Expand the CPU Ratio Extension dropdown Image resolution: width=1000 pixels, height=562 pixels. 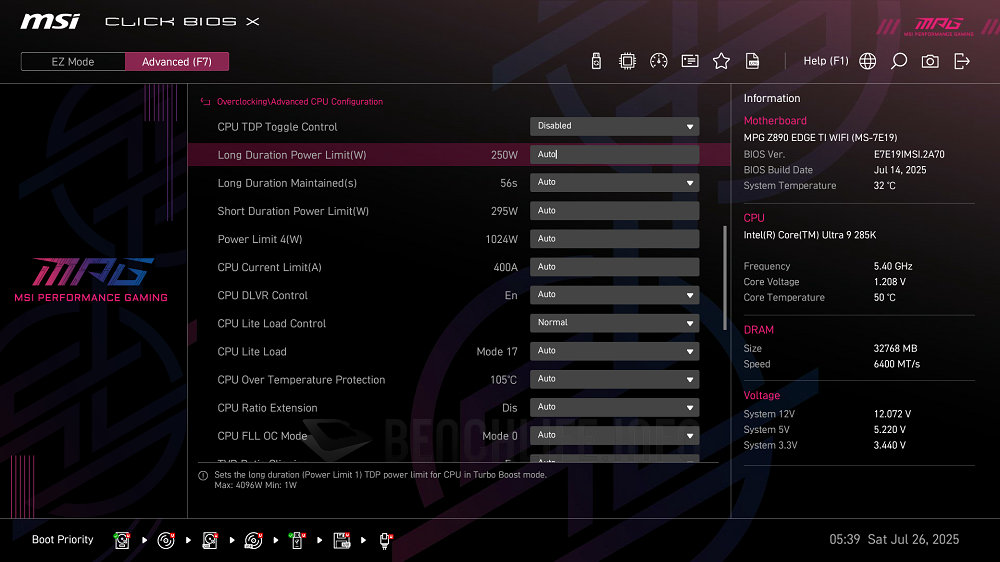[x=614, y=407]
